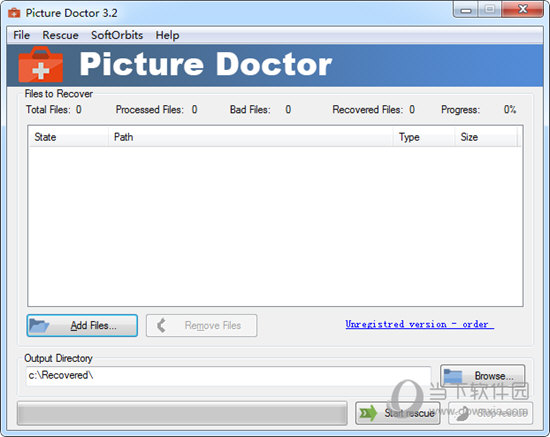Click the open-folder icon on Add Files

[x=39, y=325]
